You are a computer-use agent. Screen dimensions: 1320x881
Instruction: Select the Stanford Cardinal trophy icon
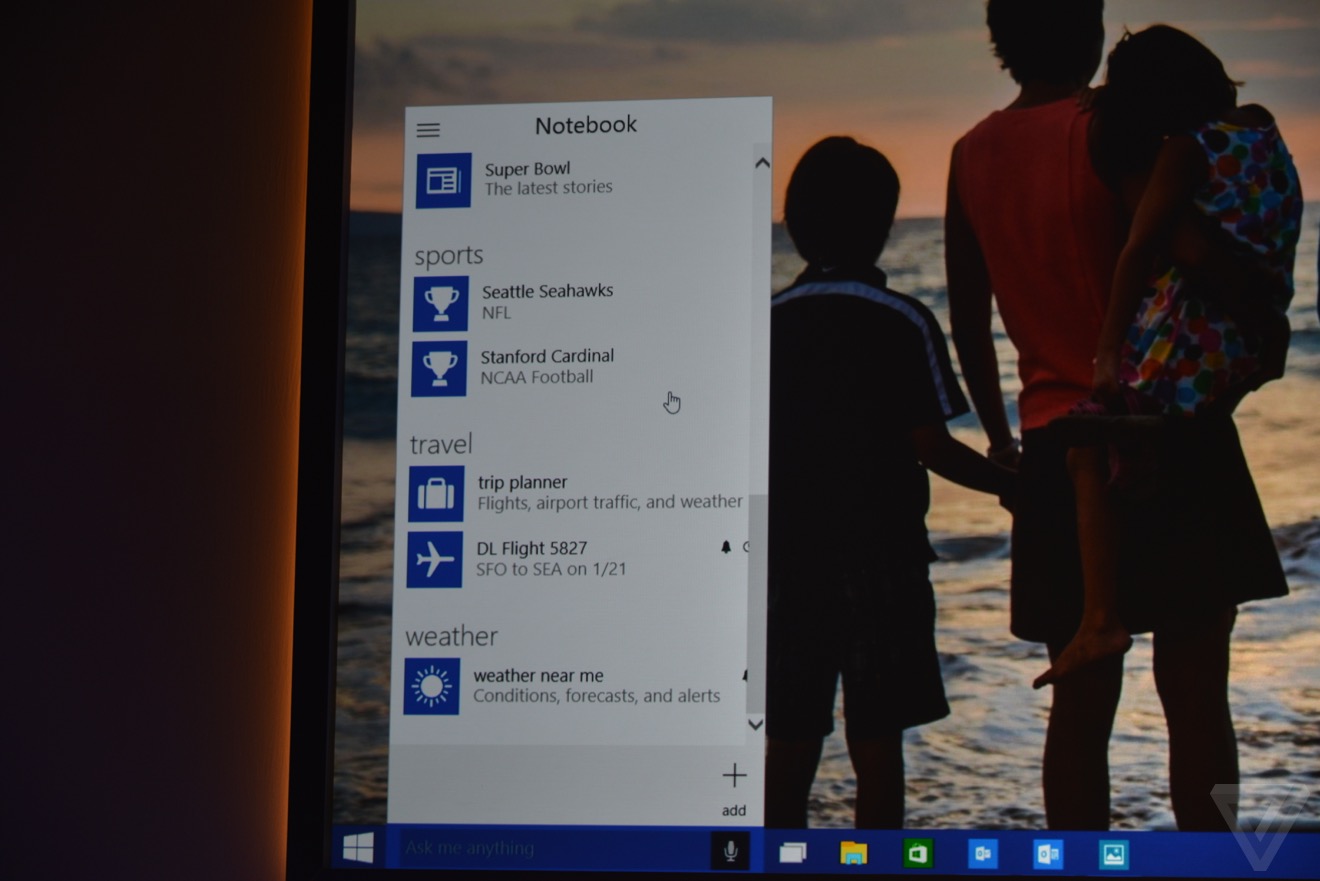click(439, 368)
